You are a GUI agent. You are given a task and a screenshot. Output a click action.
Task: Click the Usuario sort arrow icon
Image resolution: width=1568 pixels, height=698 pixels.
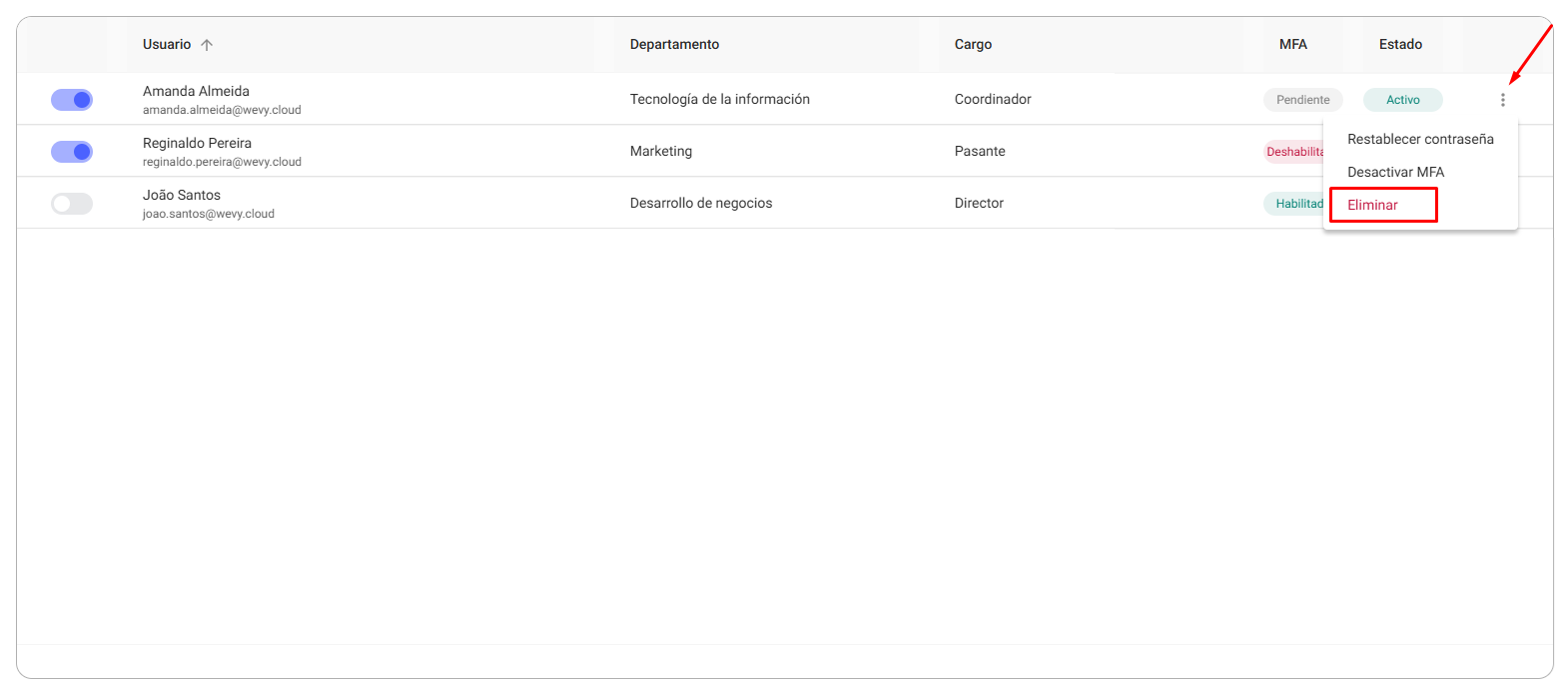pyautogui.click(x=207, y=45)
